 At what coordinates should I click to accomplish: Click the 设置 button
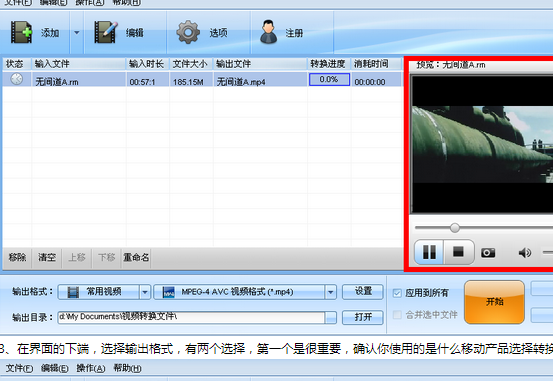363,292
